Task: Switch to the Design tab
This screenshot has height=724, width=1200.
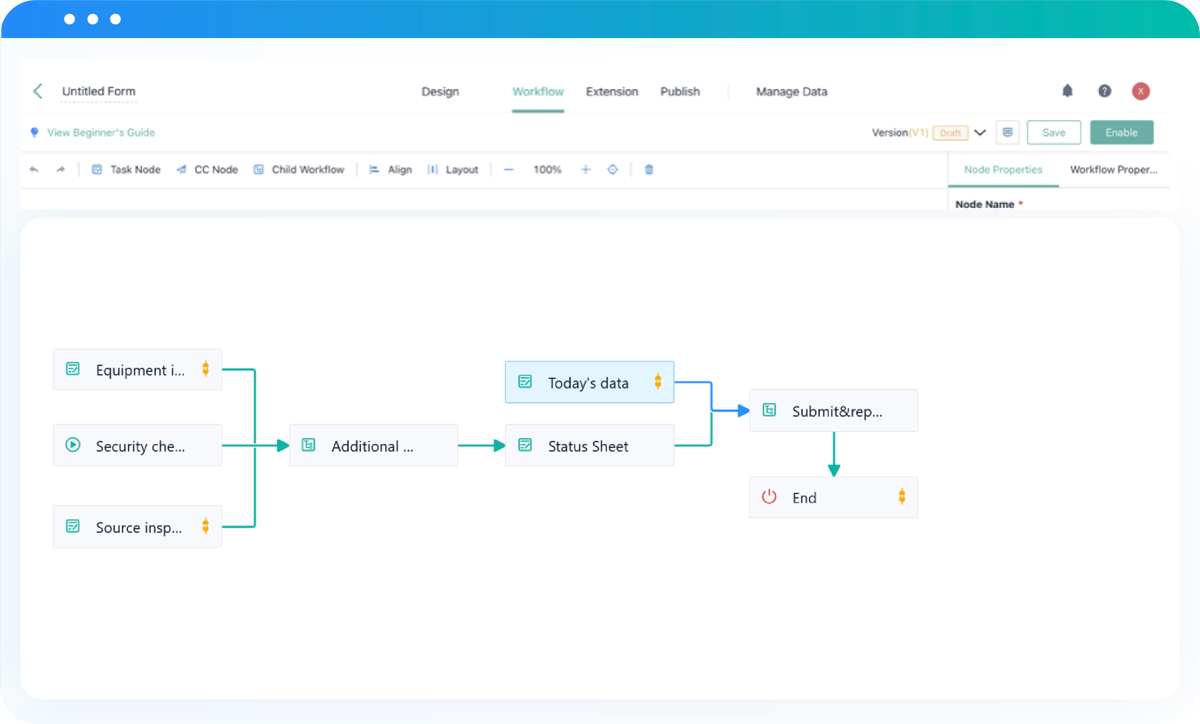Action: coord(440,91)
